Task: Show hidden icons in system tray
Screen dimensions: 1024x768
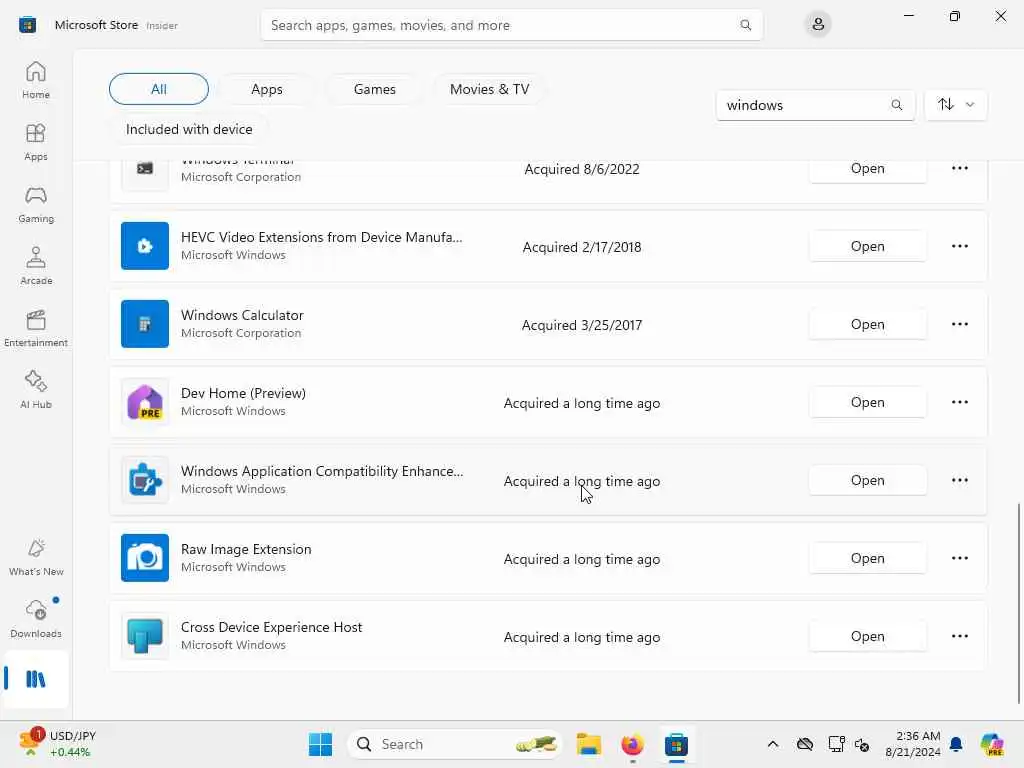Action: [773, 744]
